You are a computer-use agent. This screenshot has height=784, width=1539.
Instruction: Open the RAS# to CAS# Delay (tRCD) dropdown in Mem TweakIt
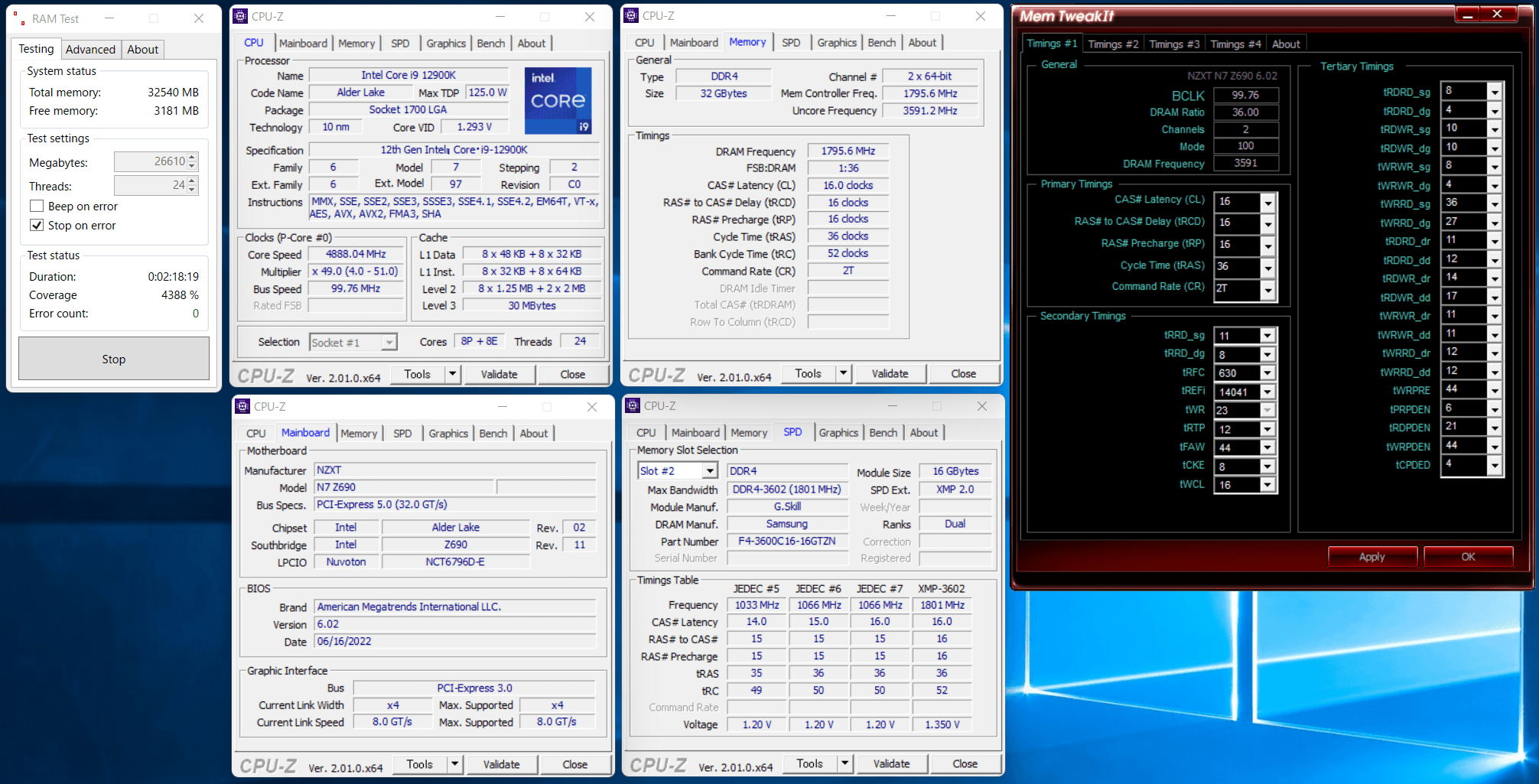[x=1268, y=223]
